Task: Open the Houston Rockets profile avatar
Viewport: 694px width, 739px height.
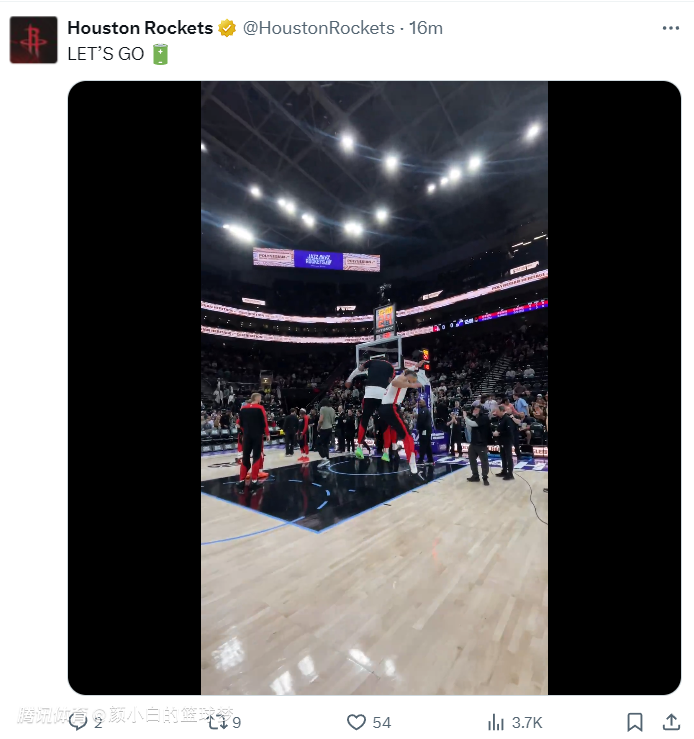Action: pos(33,40)
